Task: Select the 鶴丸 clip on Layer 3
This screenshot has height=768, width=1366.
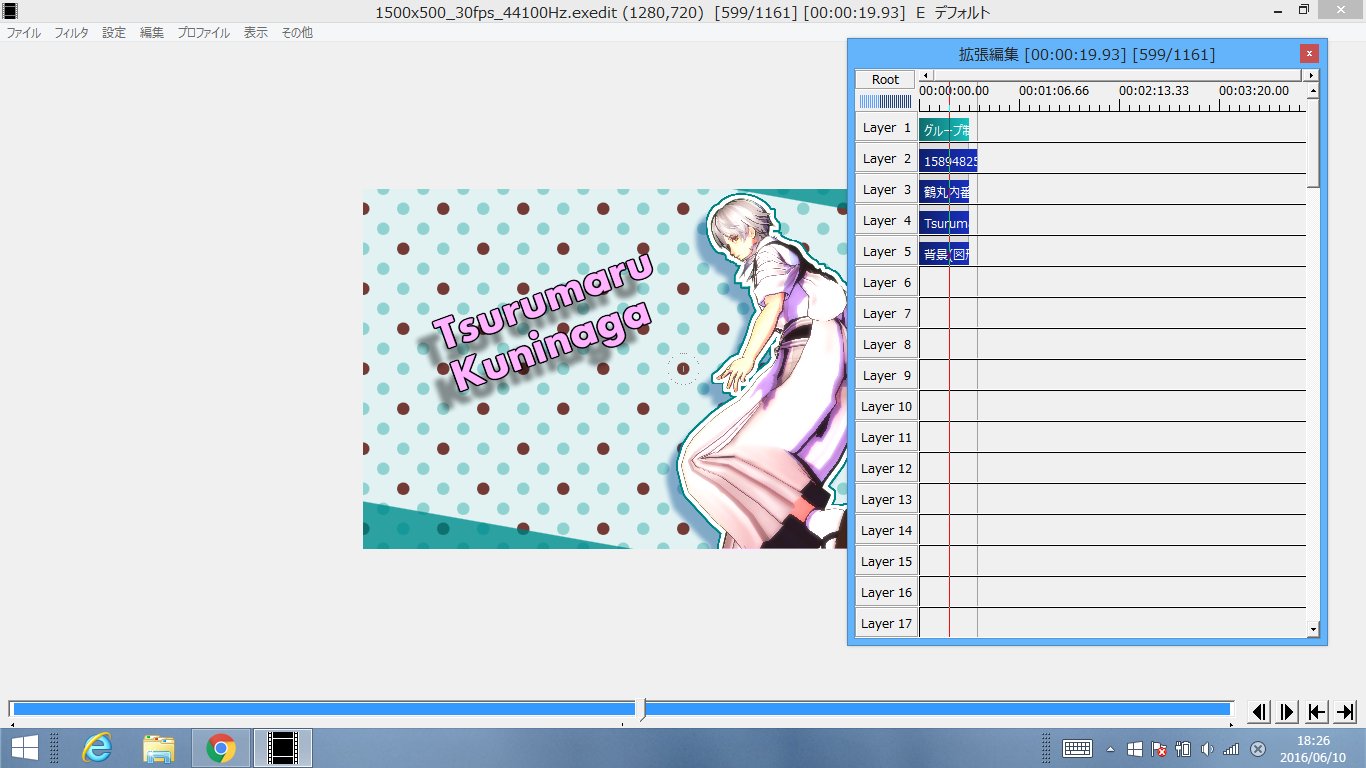Action: tap(944, 191)
